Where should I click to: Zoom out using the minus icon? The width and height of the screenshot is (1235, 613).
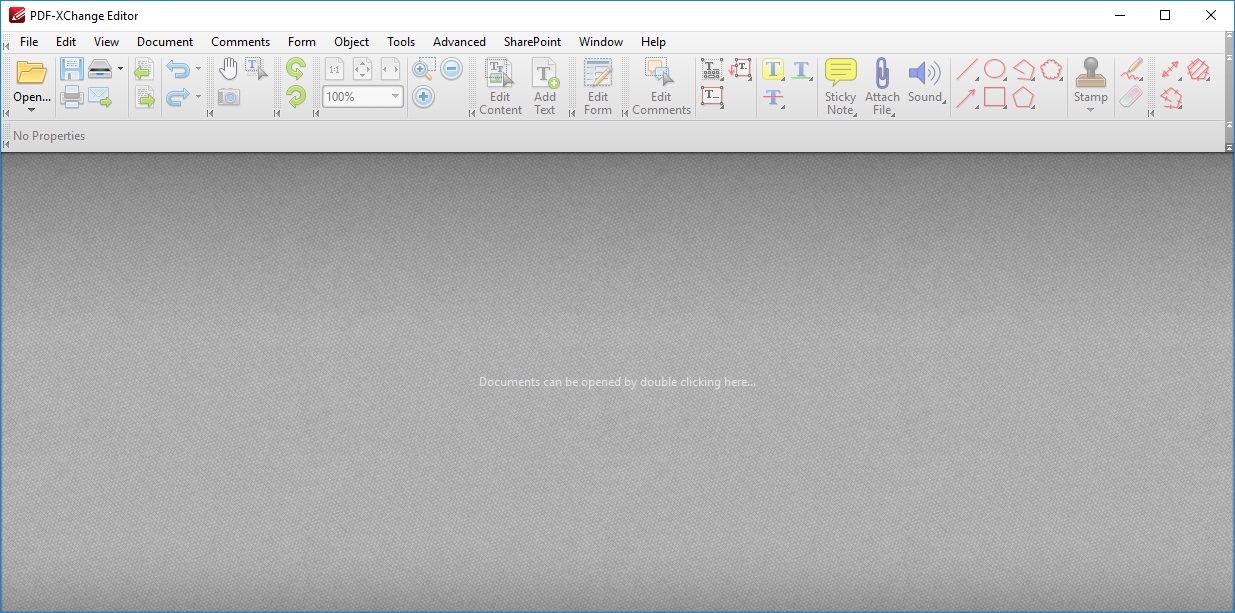click(451, 68)
